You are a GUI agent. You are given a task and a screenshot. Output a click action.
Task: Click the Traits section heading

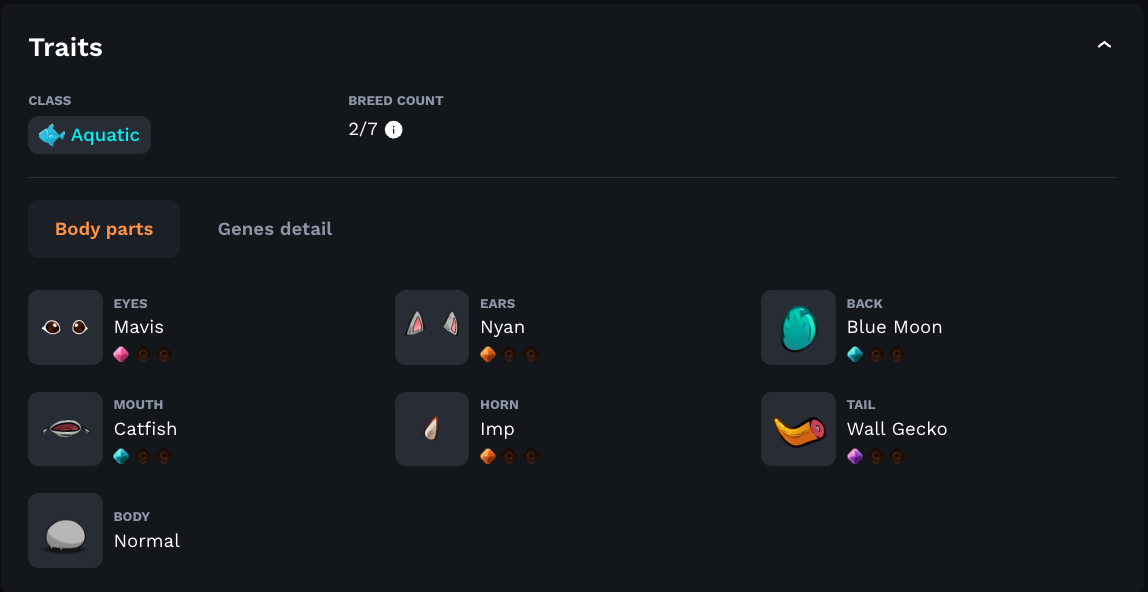click(x=66, y=47)
